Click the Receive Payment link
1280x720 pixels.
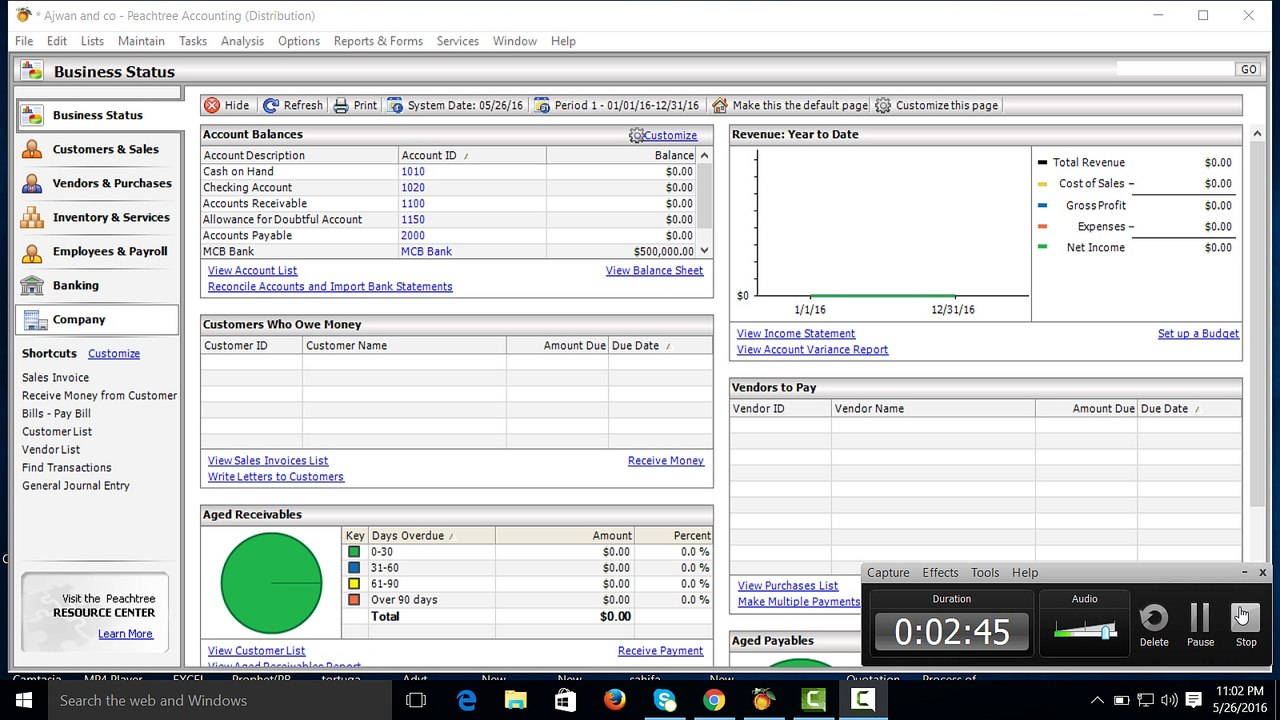pyautogui.click(x=660, y=651)
